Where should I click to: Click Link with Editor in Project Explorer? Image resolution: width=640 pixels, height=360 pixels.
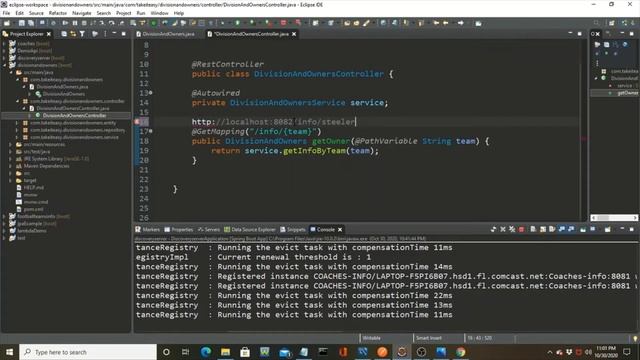point(73,34)
